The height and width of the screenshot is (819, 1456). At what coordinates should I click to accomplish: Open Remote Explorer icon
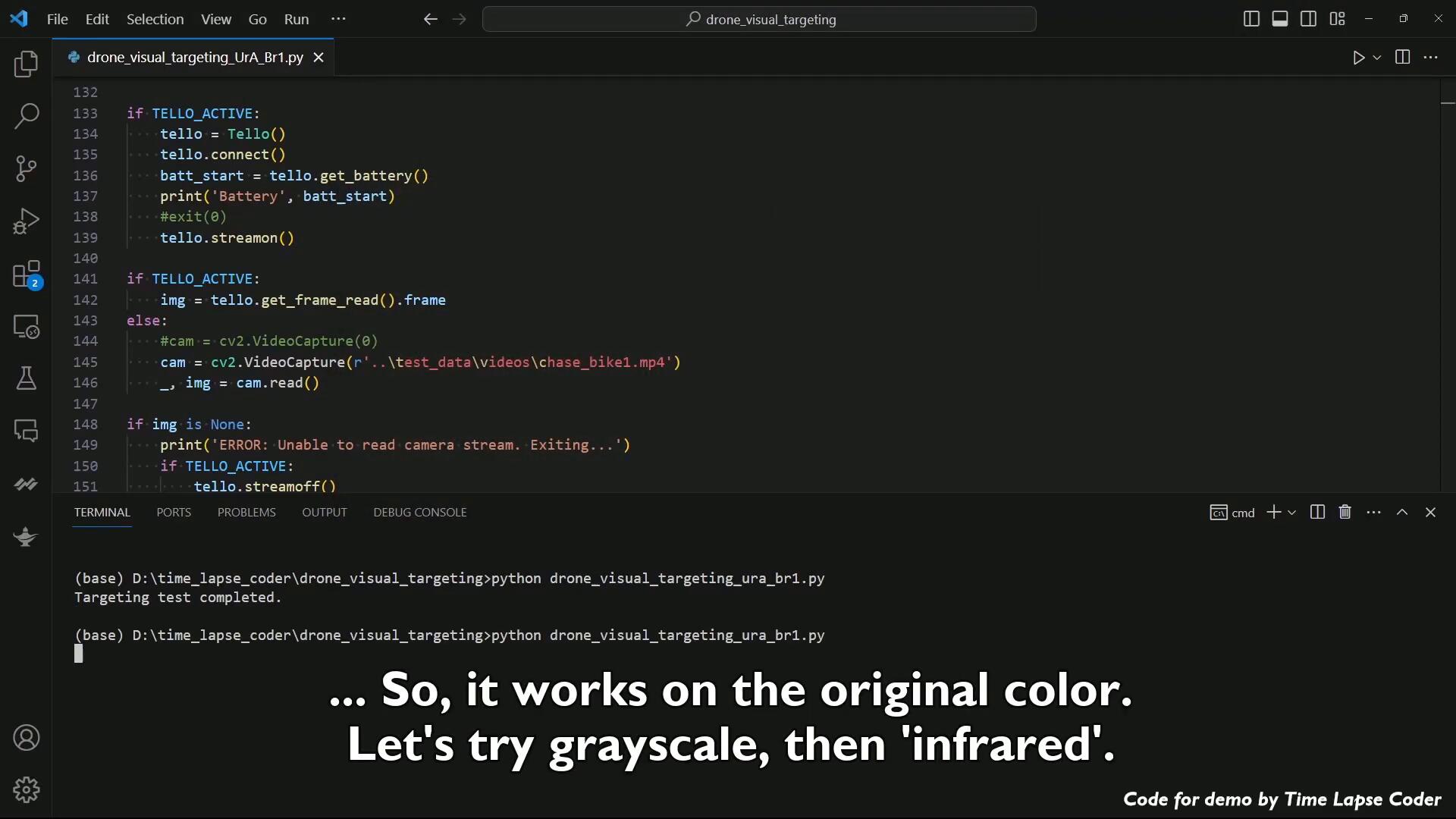click(x=27, y=327)
